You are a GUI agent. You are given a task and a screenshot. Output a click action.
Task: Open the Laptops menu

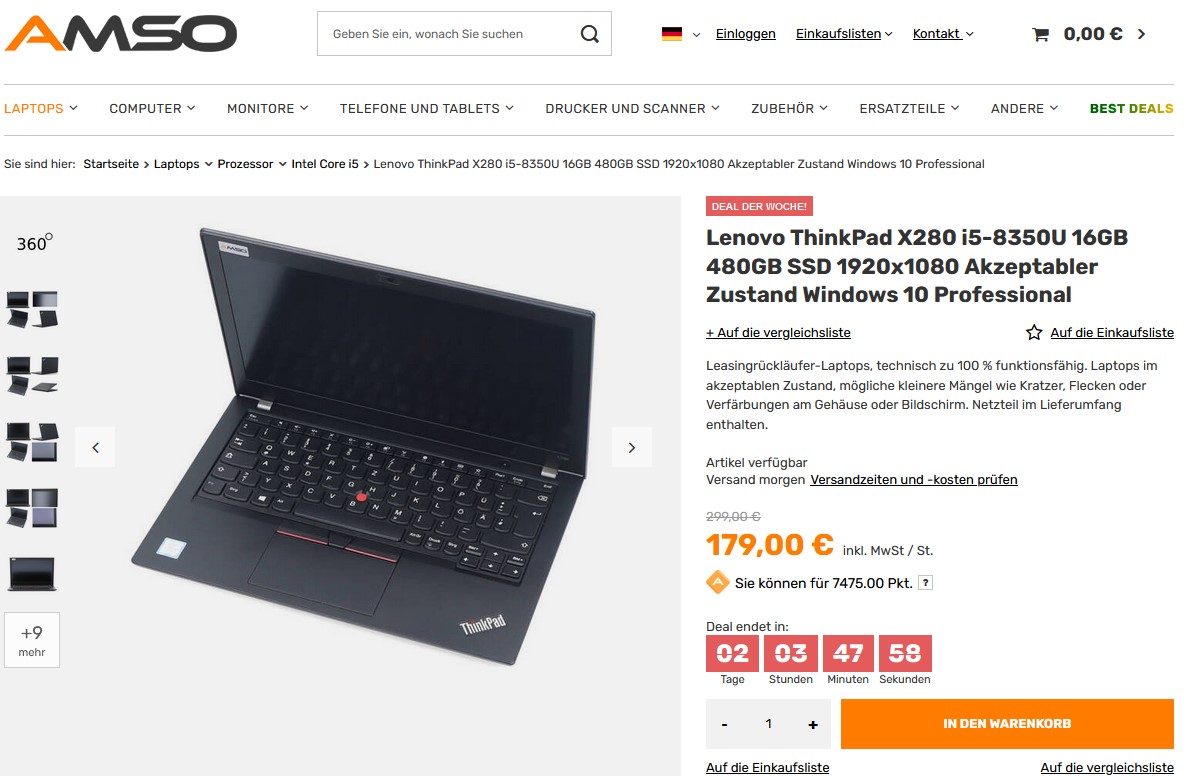(41, 108)
